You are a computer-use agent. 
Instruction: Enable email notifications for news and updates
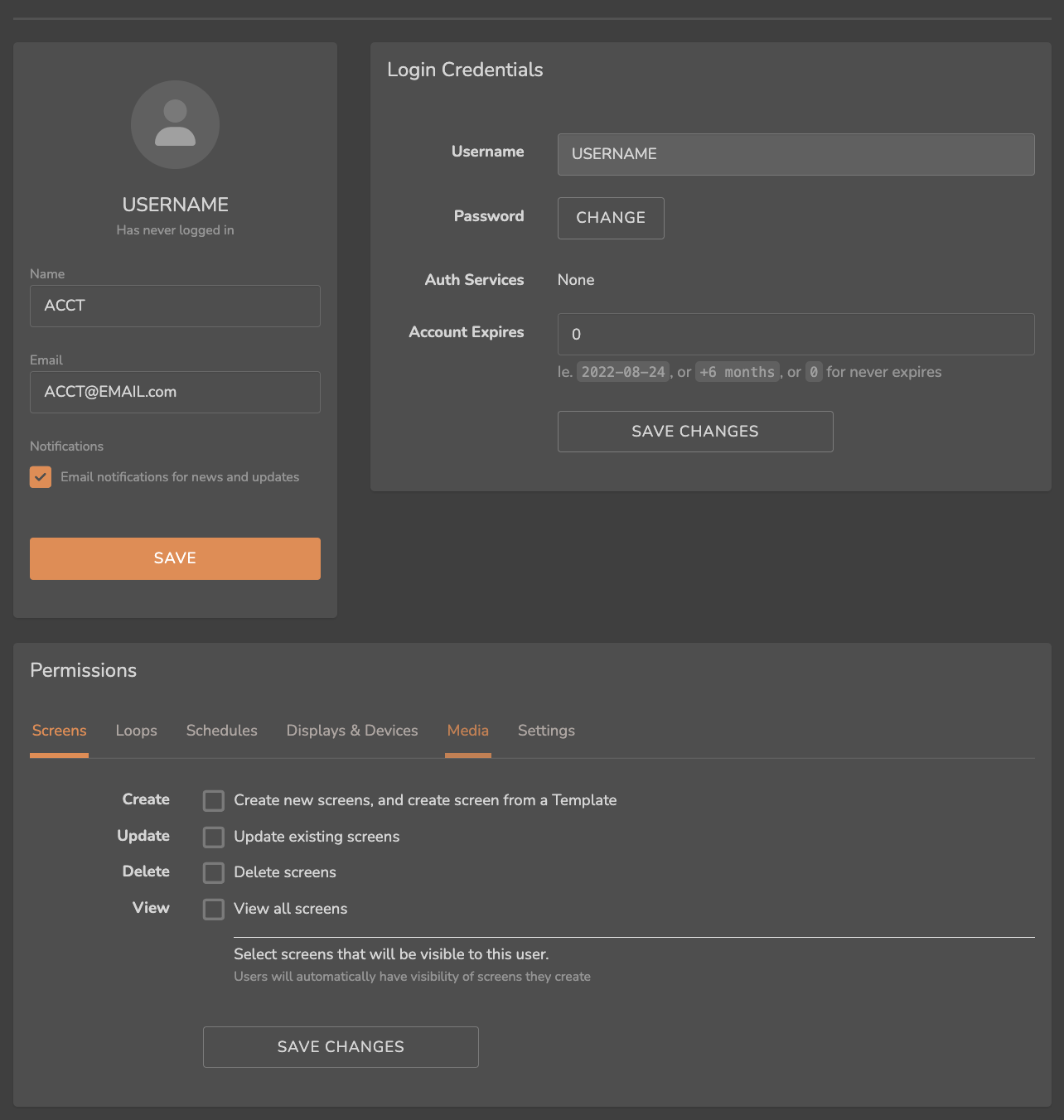click(41, 477)
